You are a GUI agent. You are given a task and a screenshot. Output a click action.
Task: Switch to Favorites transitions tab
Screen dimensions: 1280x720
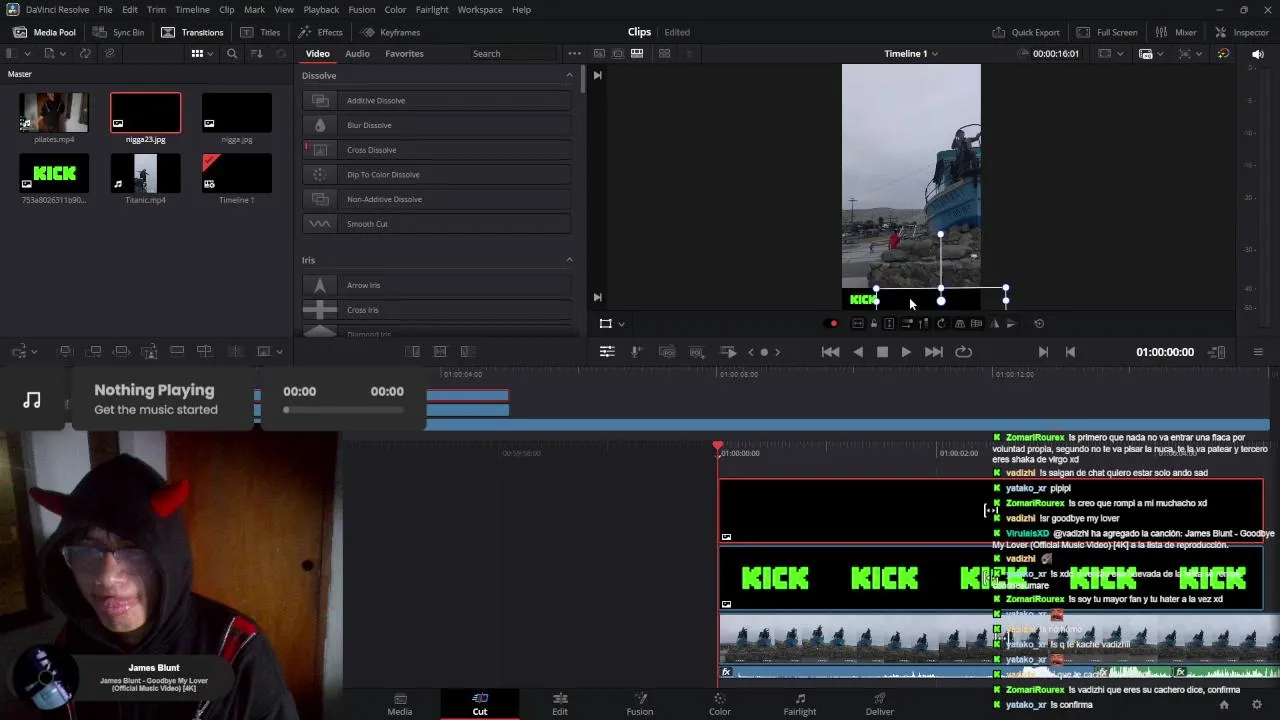tap(404, 53)
